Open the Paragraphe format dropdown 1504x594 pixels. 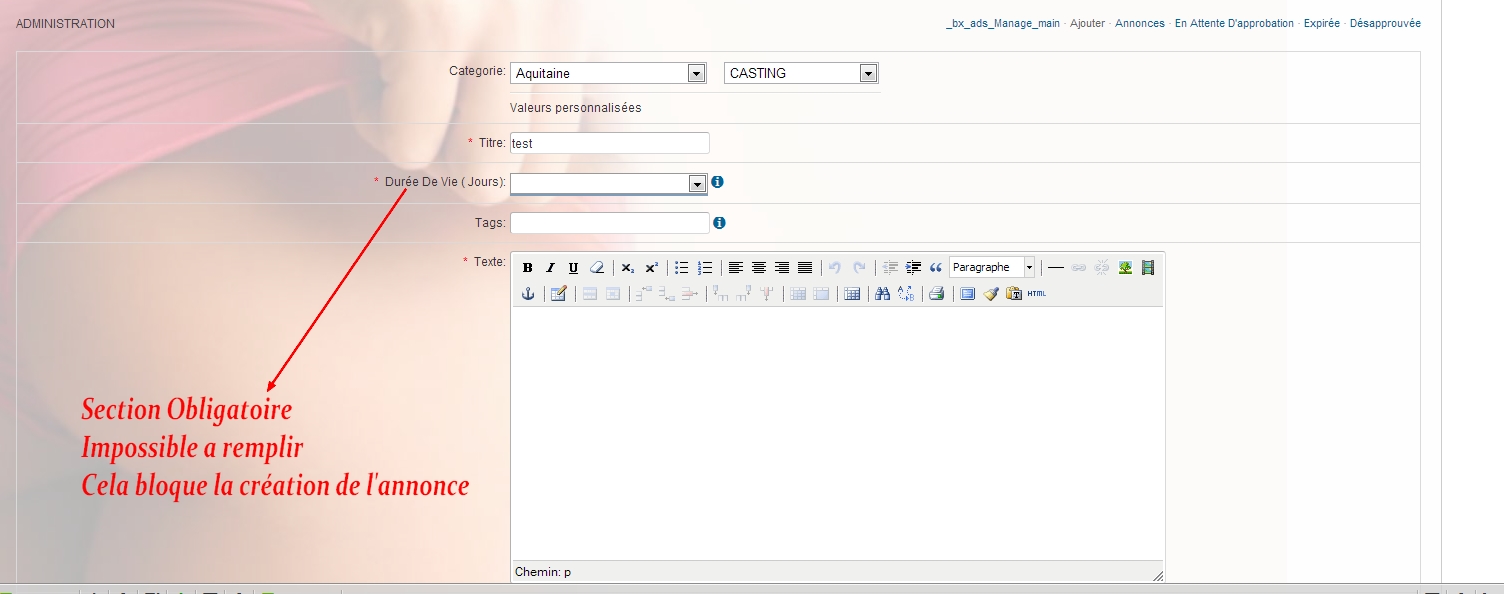click(1028, 268)
